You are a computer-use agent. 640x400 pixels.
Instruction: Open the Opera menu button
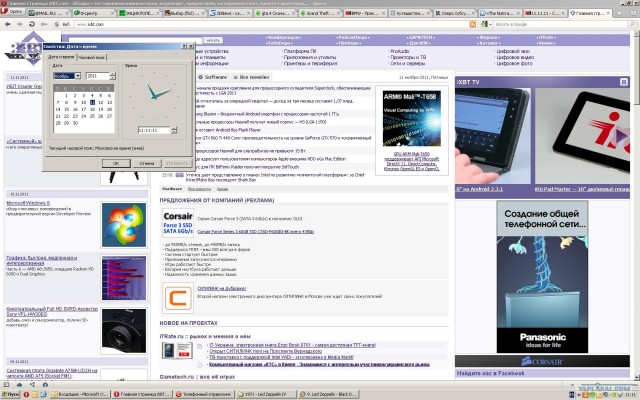(x=12, y=12)
